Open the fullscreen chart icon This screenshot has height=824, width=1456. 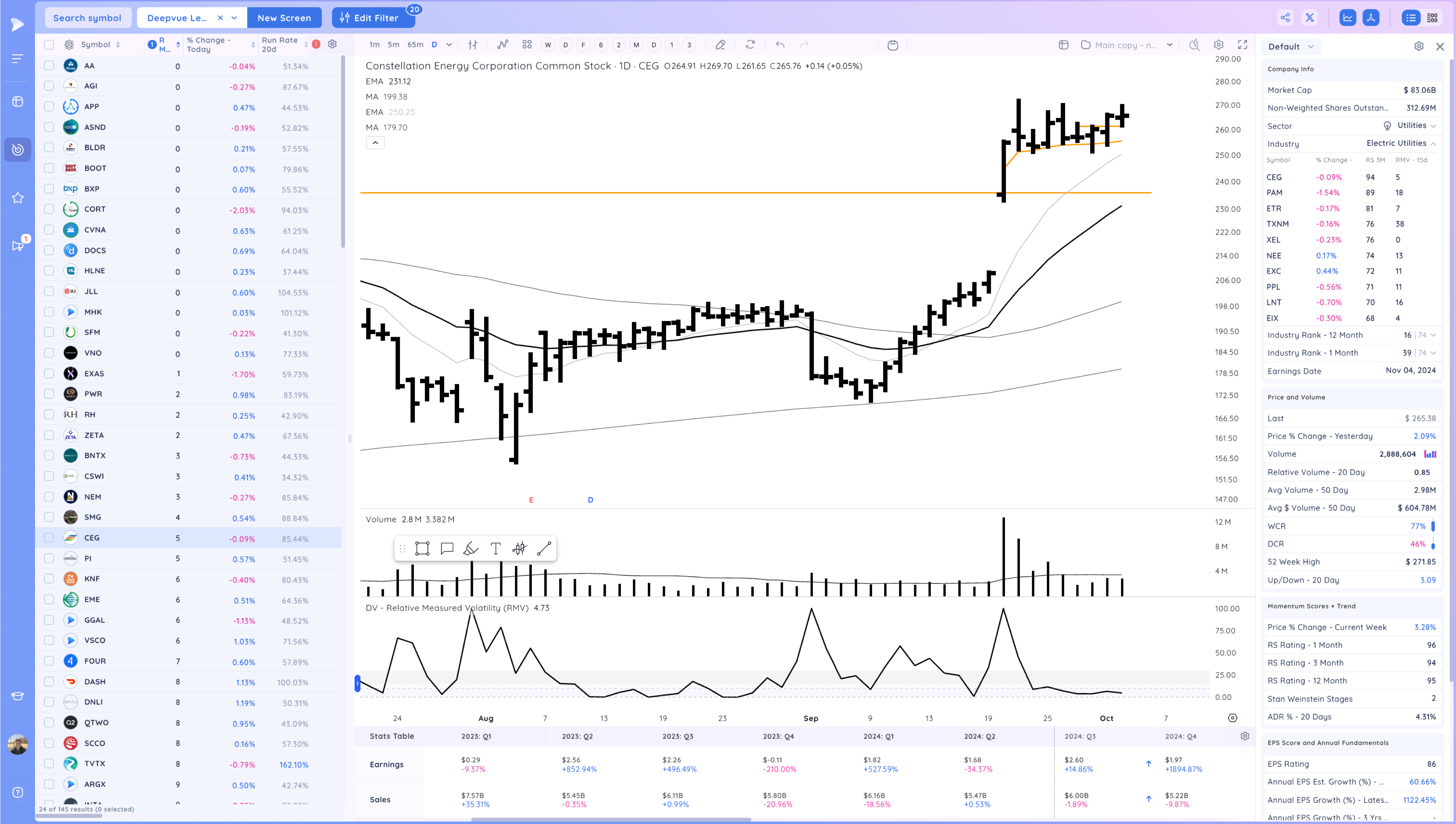click(1243, 45)
